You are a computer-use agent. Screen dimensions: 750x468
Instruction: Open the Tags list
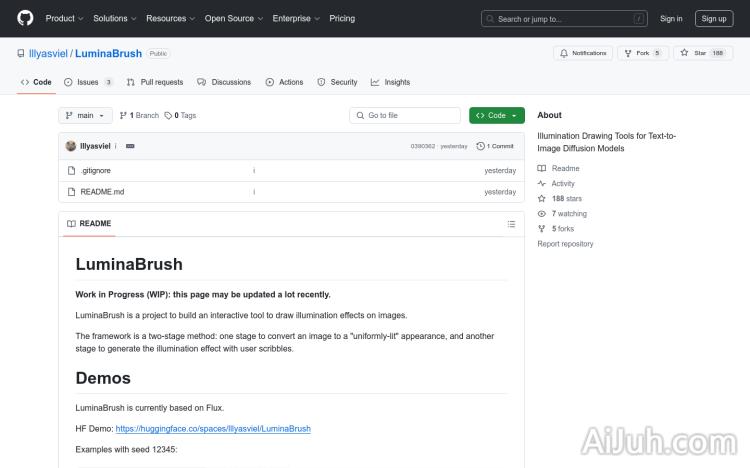click(x=181, y=116)
